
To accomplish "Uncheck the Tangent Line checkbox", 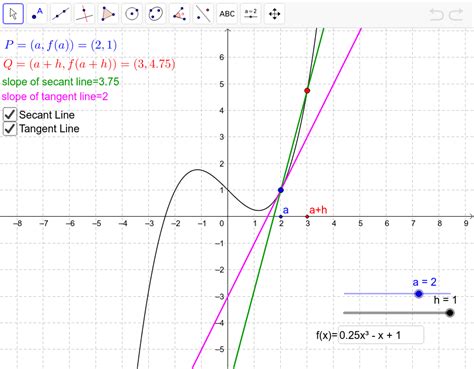I will 10,129.
